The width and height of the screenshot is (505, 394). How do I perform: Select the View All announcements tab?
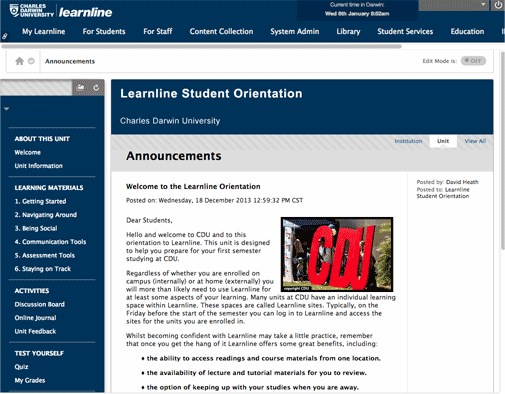click(475, 141)
